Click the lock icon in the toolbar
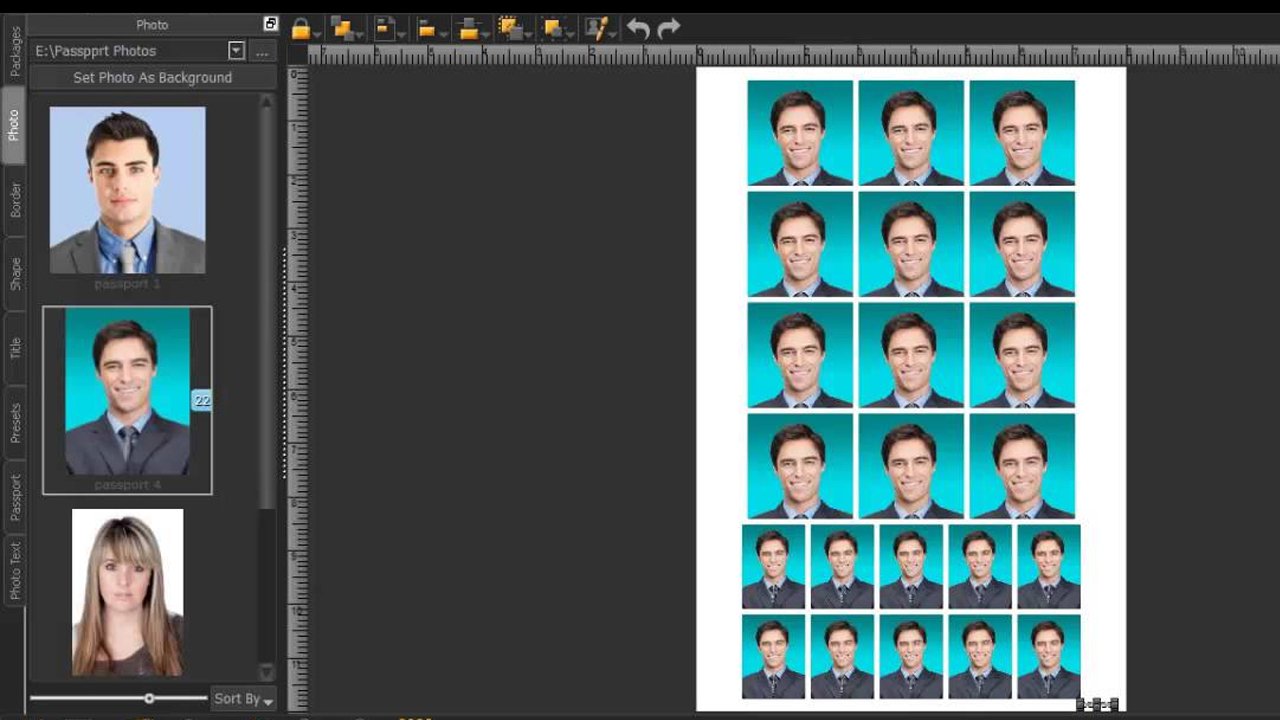The image size is (1280, 720). 300,29
